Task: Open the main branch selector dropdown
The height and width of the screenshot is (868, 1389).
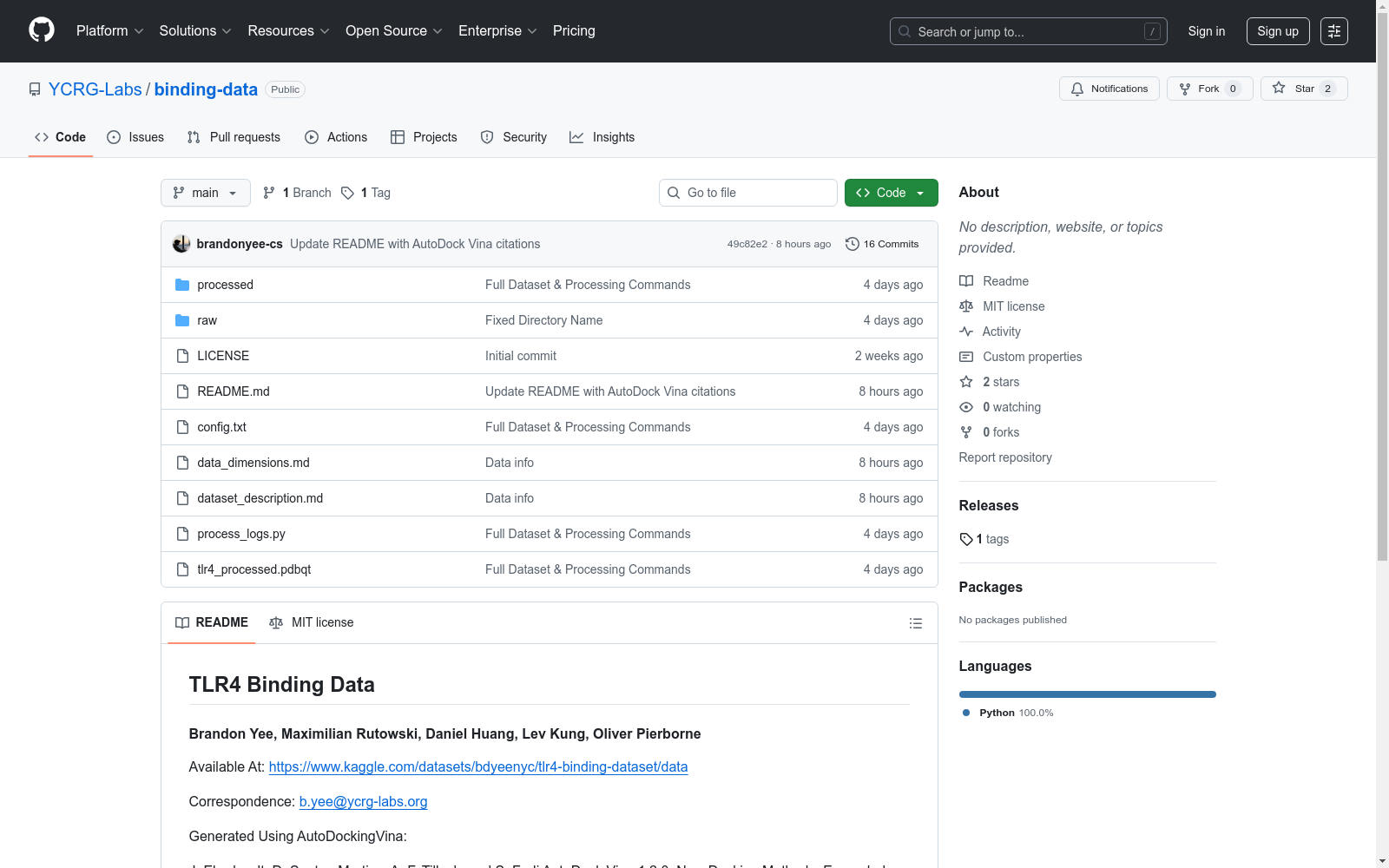Action: (206, 193)
